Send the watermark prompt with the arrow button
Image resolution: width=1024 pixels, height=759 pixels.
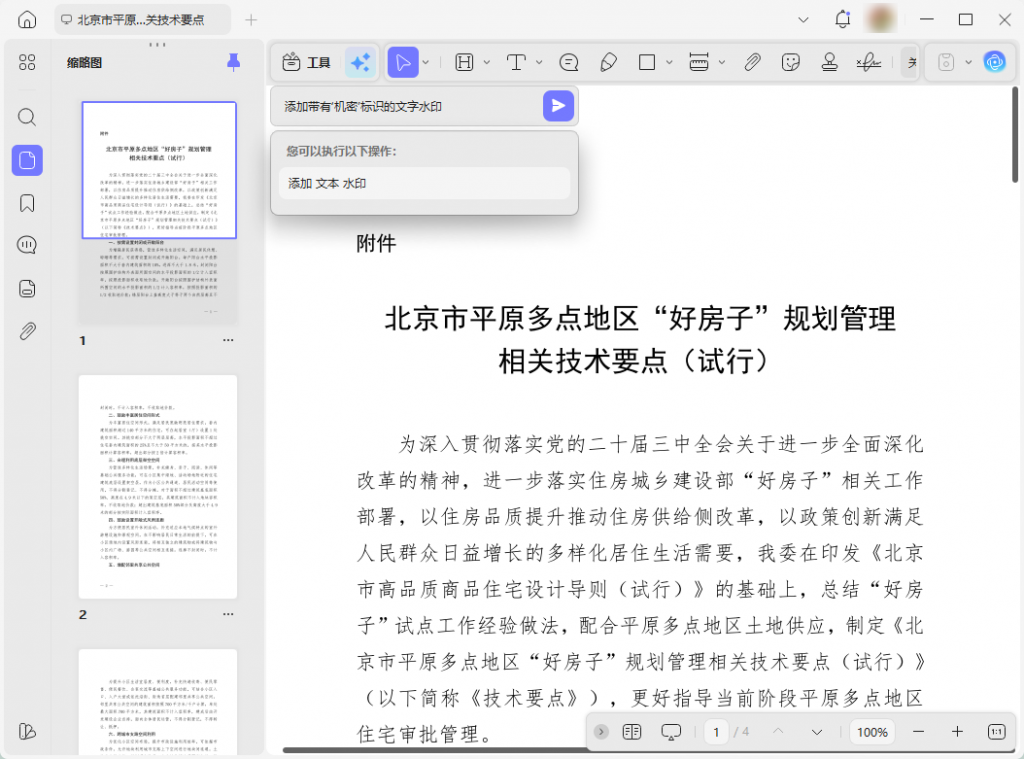tap(558, 105)
